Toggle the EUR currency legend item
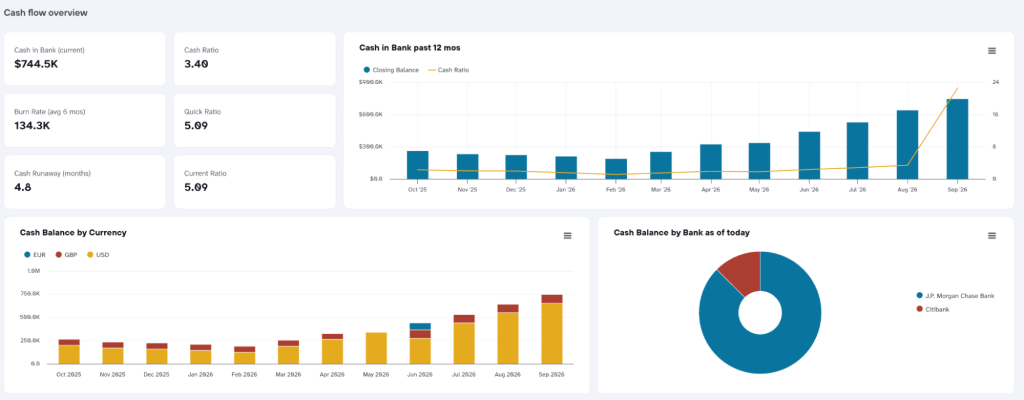Viewport: 1024px width, 400px height. [x=35, y=255]
